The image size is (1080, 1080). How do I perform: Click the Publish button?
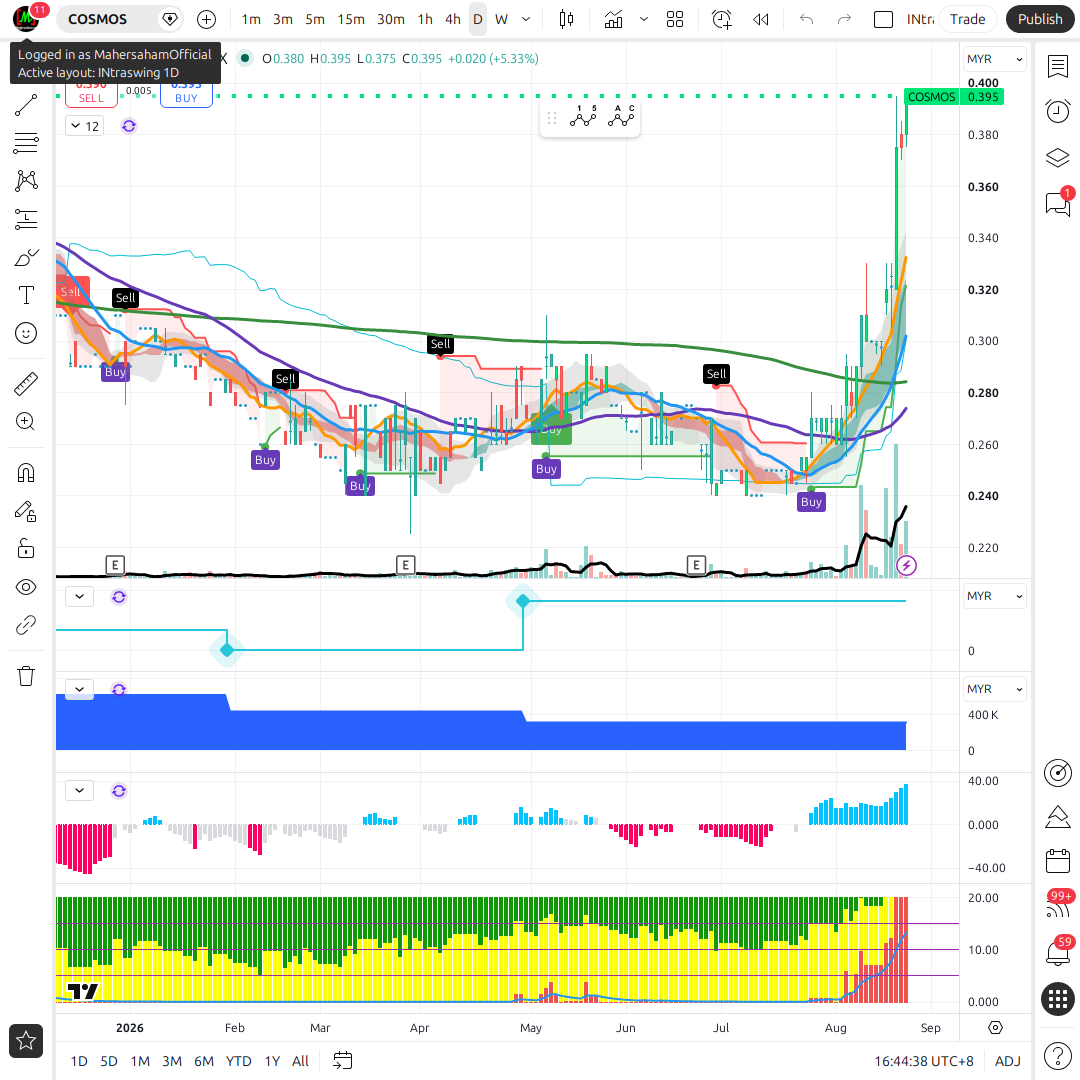pos(1039,19)
